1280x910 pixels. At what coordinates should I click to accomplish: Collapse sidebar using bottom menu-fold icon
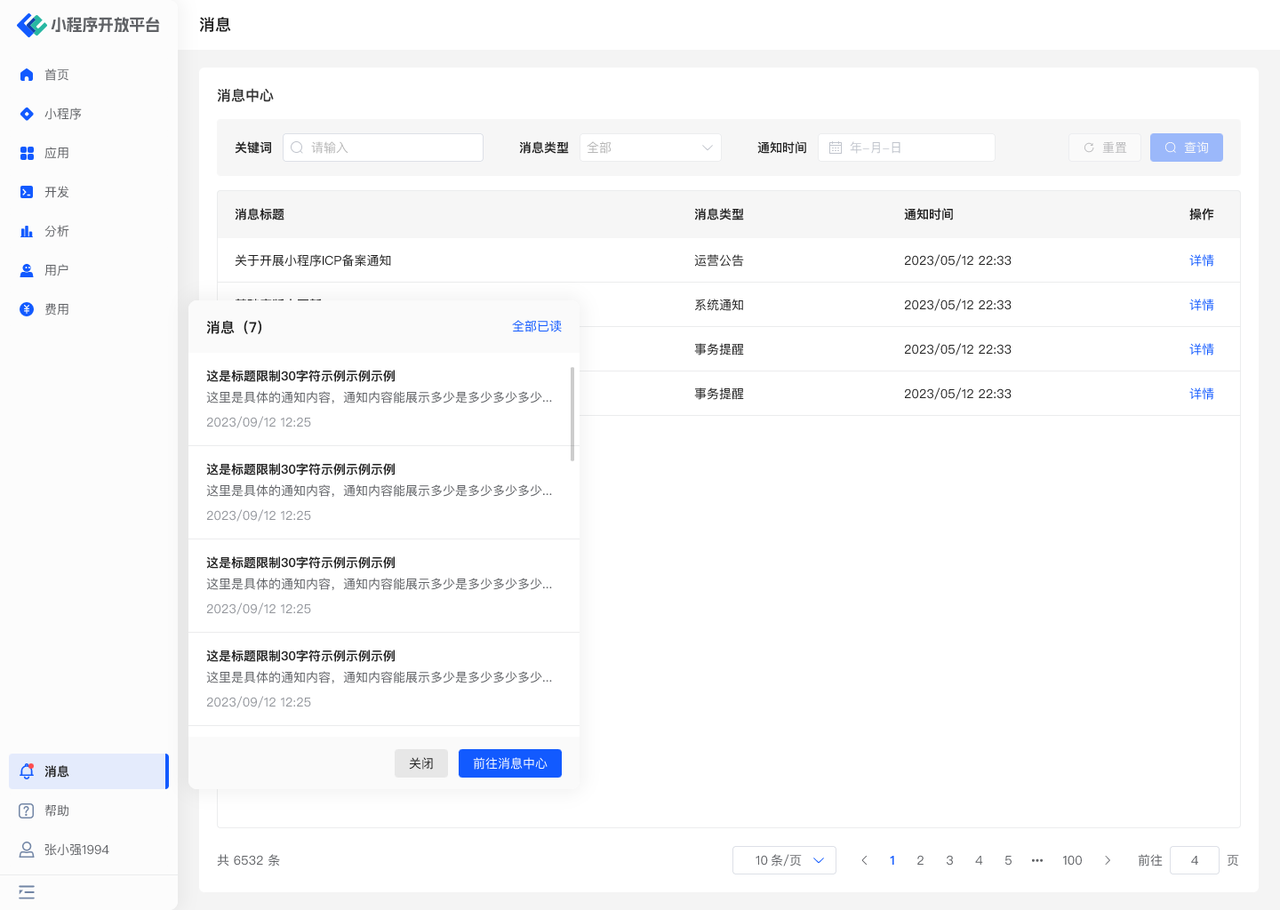pyautogui.click(x=27, y=892)
